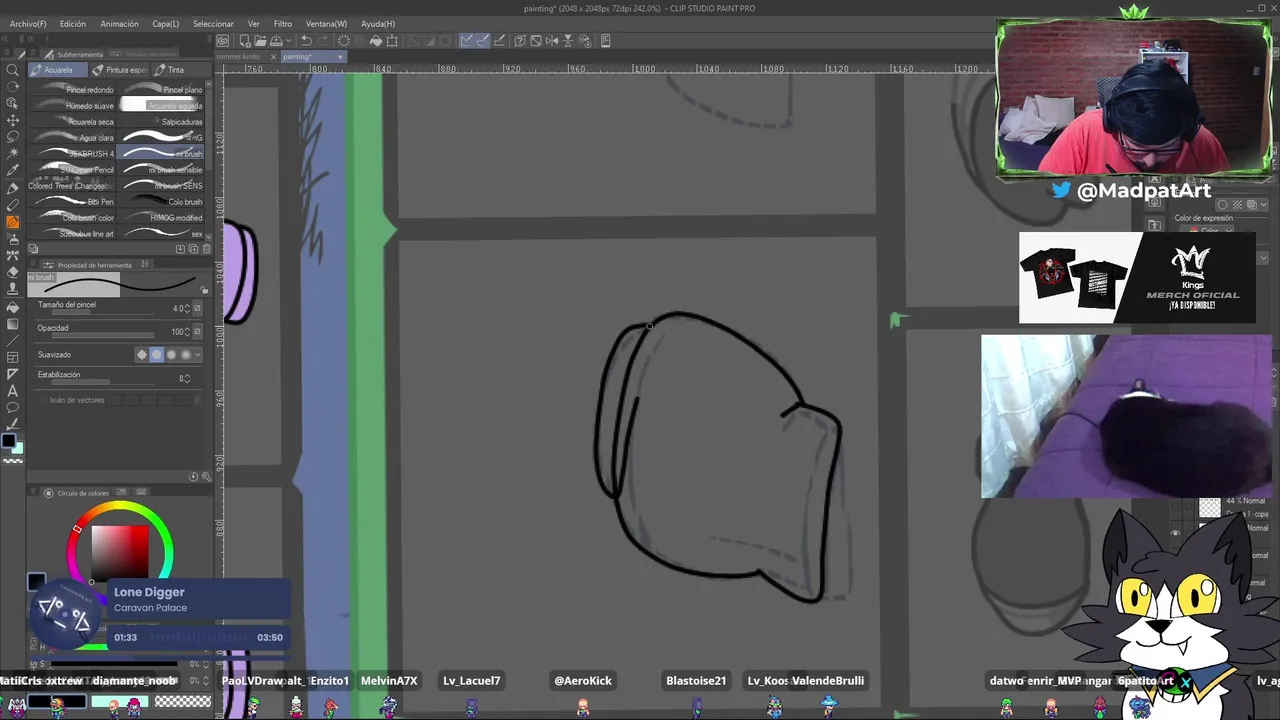The height and width of the screenshot is (720, 1280).
Task: Select the Zoom magnifier tool
Action: click(12, 70)
